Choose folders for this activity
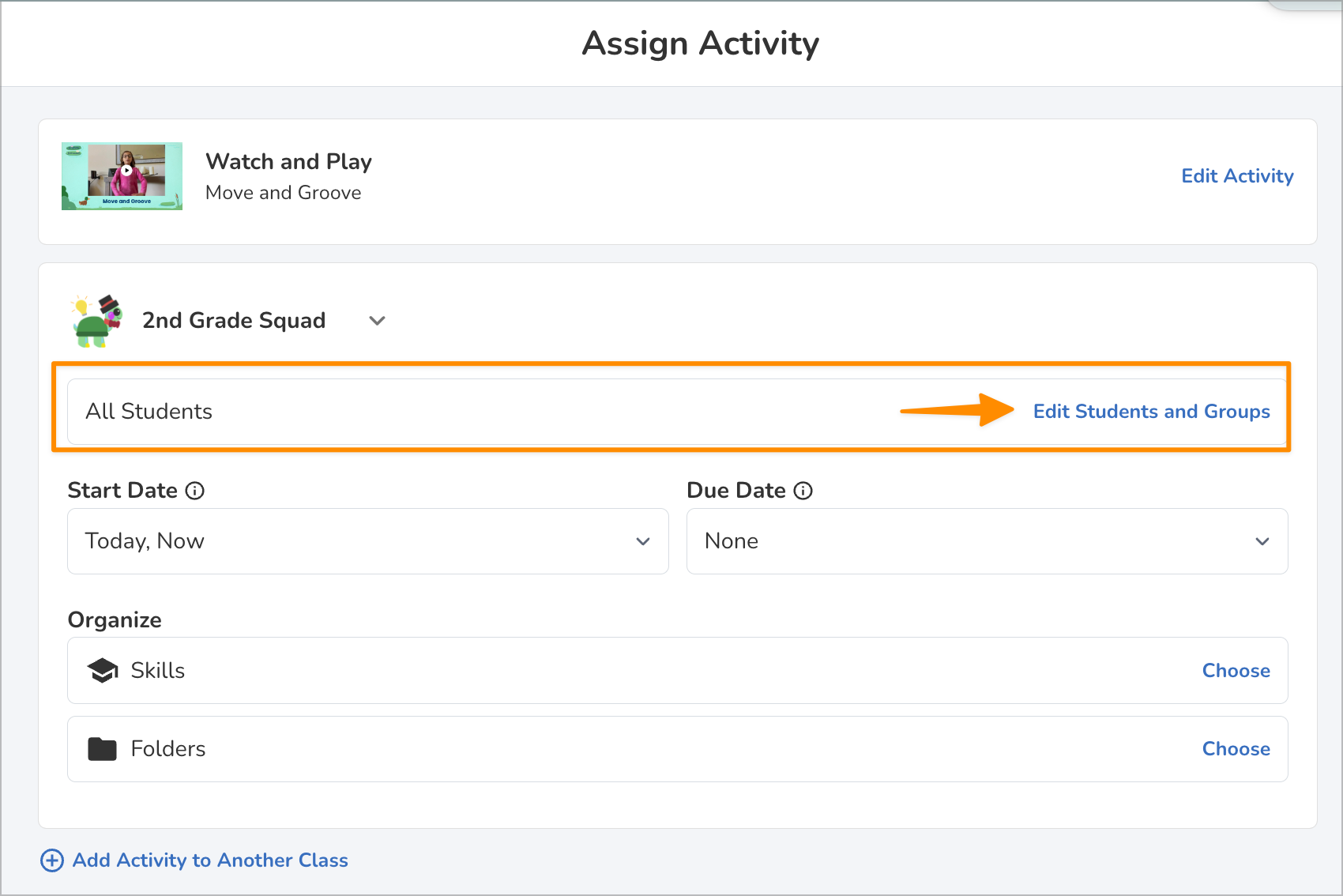The image size is (1343, 896). click(x=1236, y=748)
